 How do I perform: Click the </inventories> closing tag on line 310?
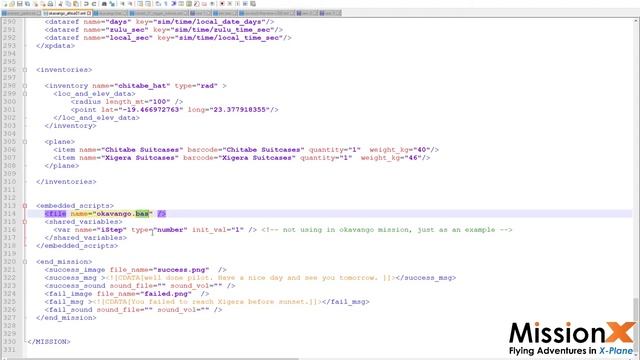pyautogui.click(x=66, y=182)
